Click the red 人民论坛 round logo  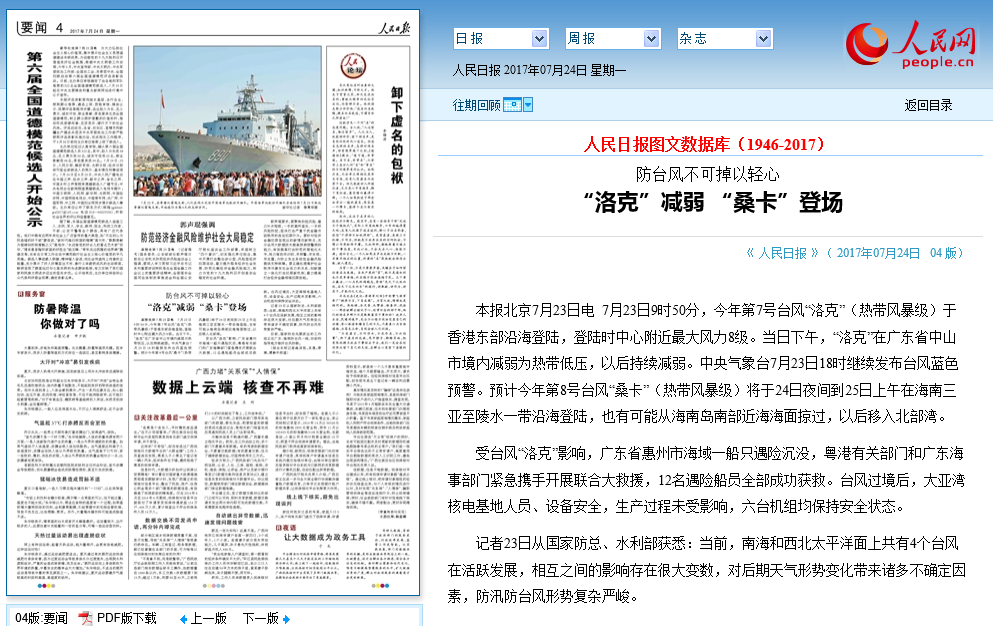click(x=353, y=66)
